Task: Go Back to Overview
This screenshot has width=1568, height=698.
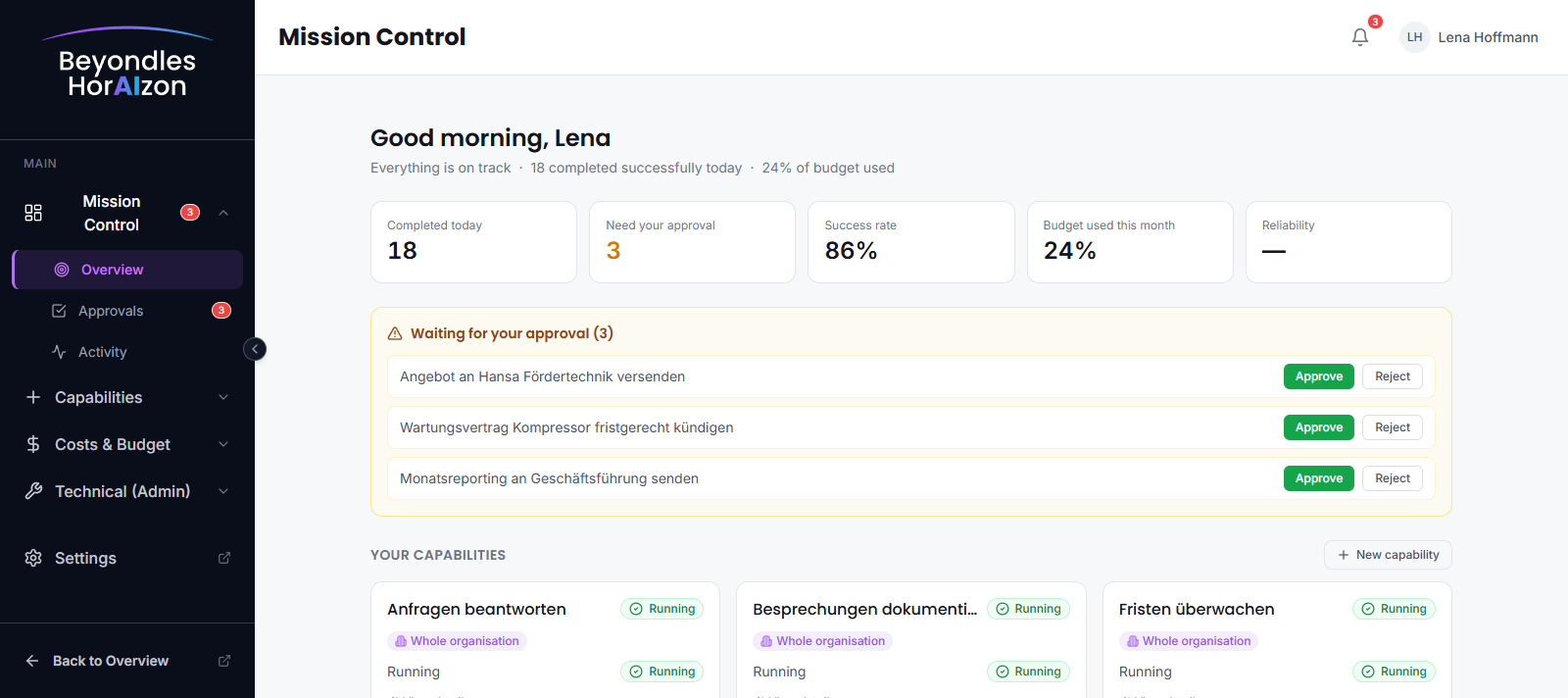Action: 127,661
